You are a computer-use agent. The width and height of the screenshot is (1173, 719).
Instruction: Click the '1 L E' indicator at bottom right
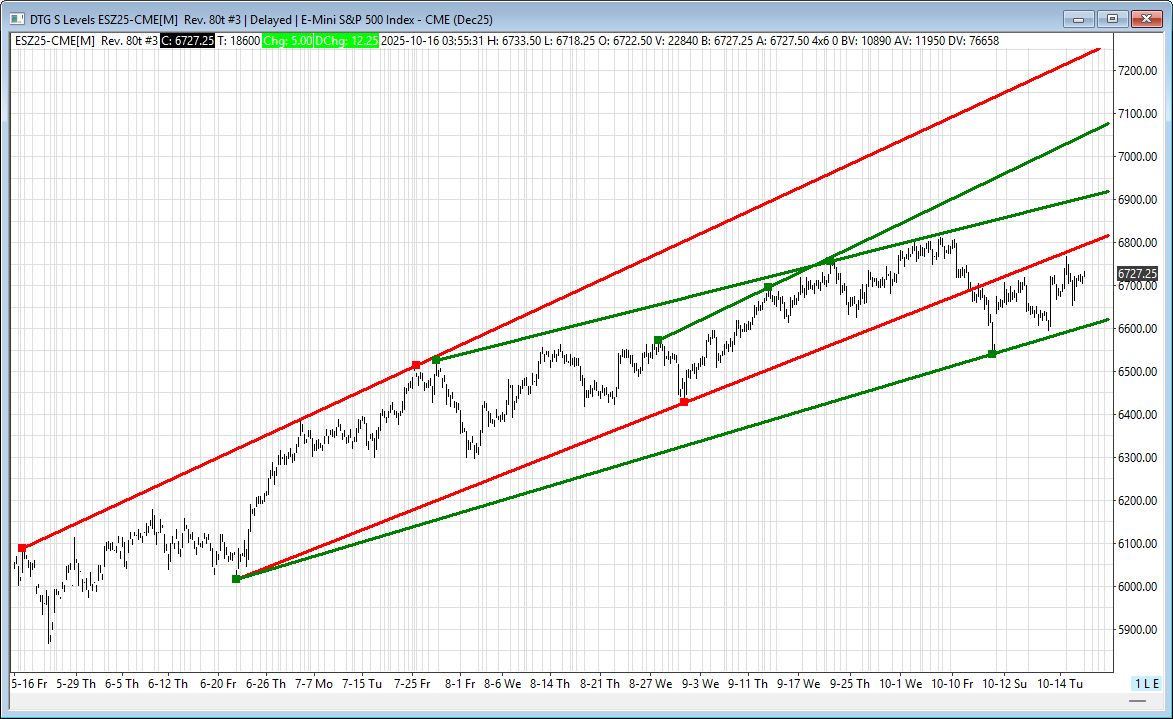(x=1146, y=683)
